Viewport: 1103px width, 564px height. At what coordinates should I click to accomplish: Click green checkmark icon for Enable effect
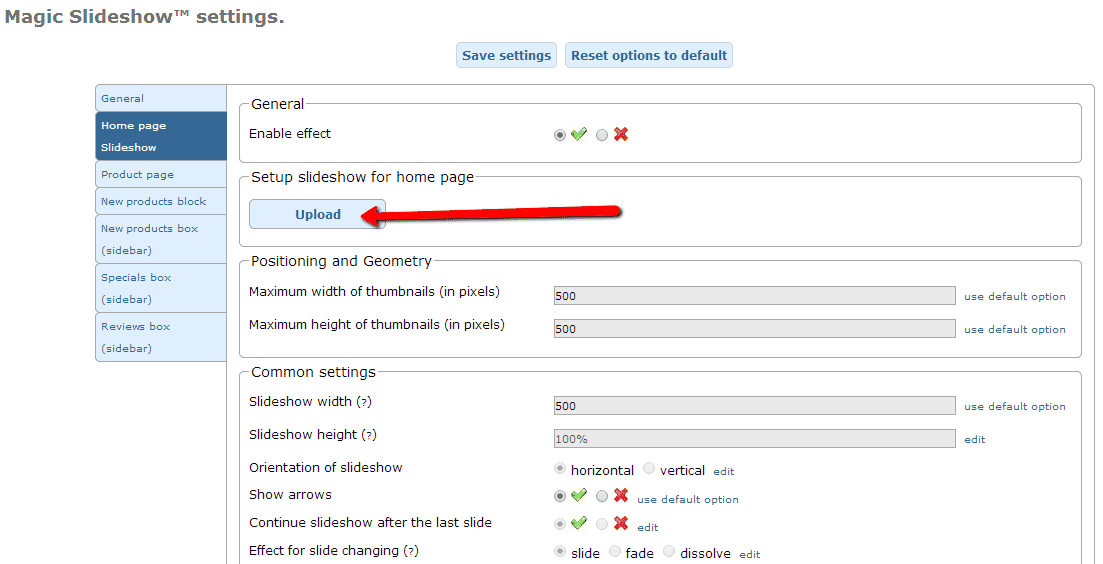coord(578,134)
